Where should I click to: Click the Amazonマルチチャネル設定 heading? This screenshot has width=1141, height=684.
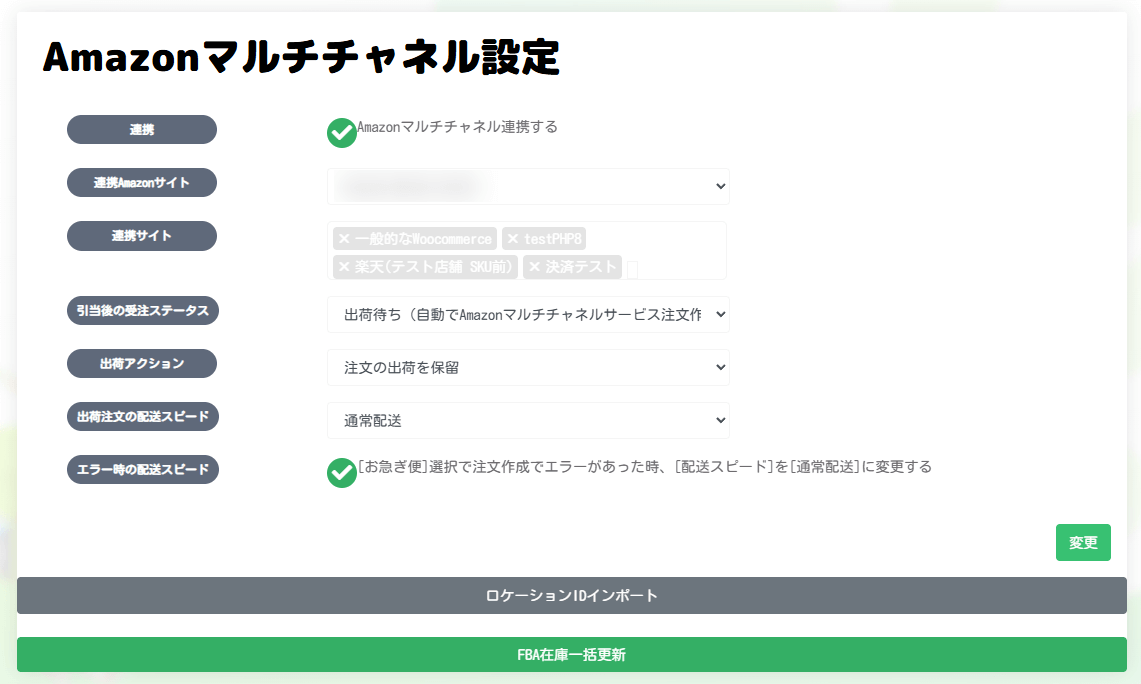301,57
